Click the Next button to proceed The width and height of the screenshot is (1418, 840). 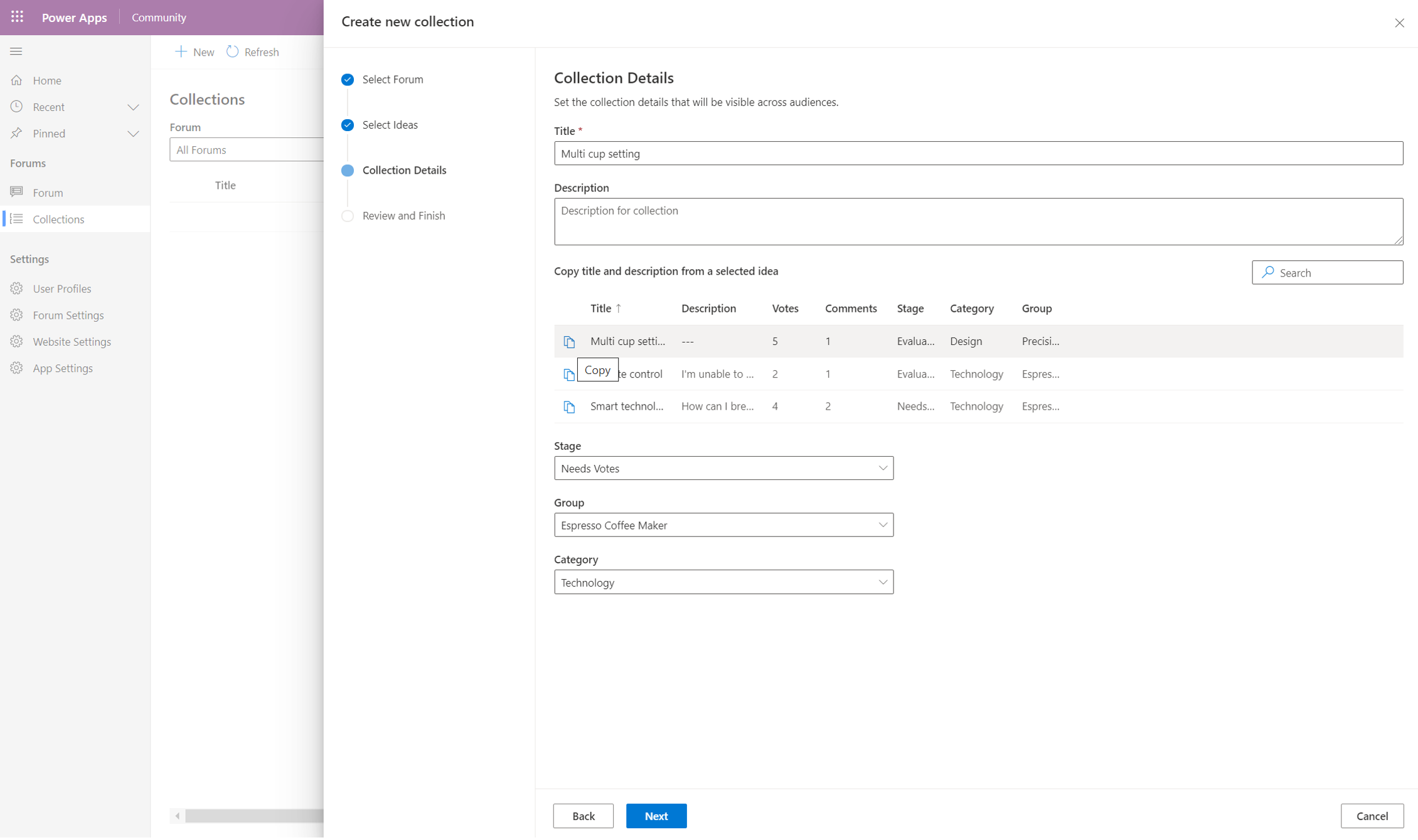tap(657, 815)
